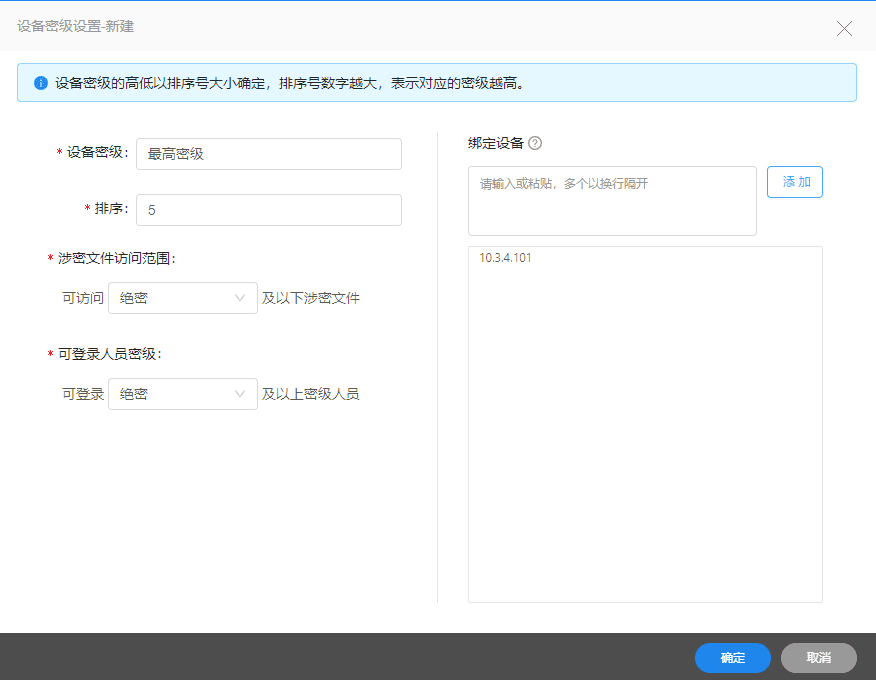Image resolution: width=876 pixels, height=680 pixels.
Task: Click the help icon beside 绑定设备
Action: click(x=535, y=144)
